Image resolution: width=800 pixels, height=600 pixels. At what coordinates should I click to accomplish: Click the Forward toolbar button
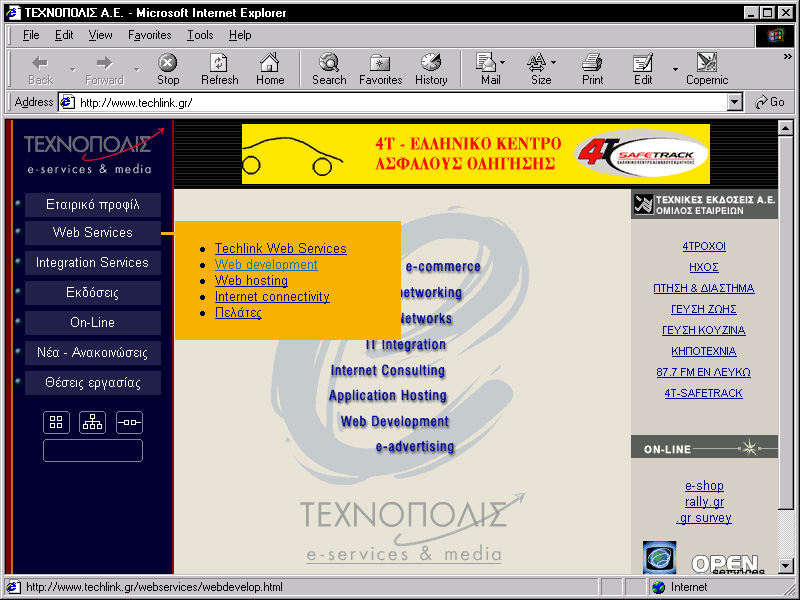[105, 70]
